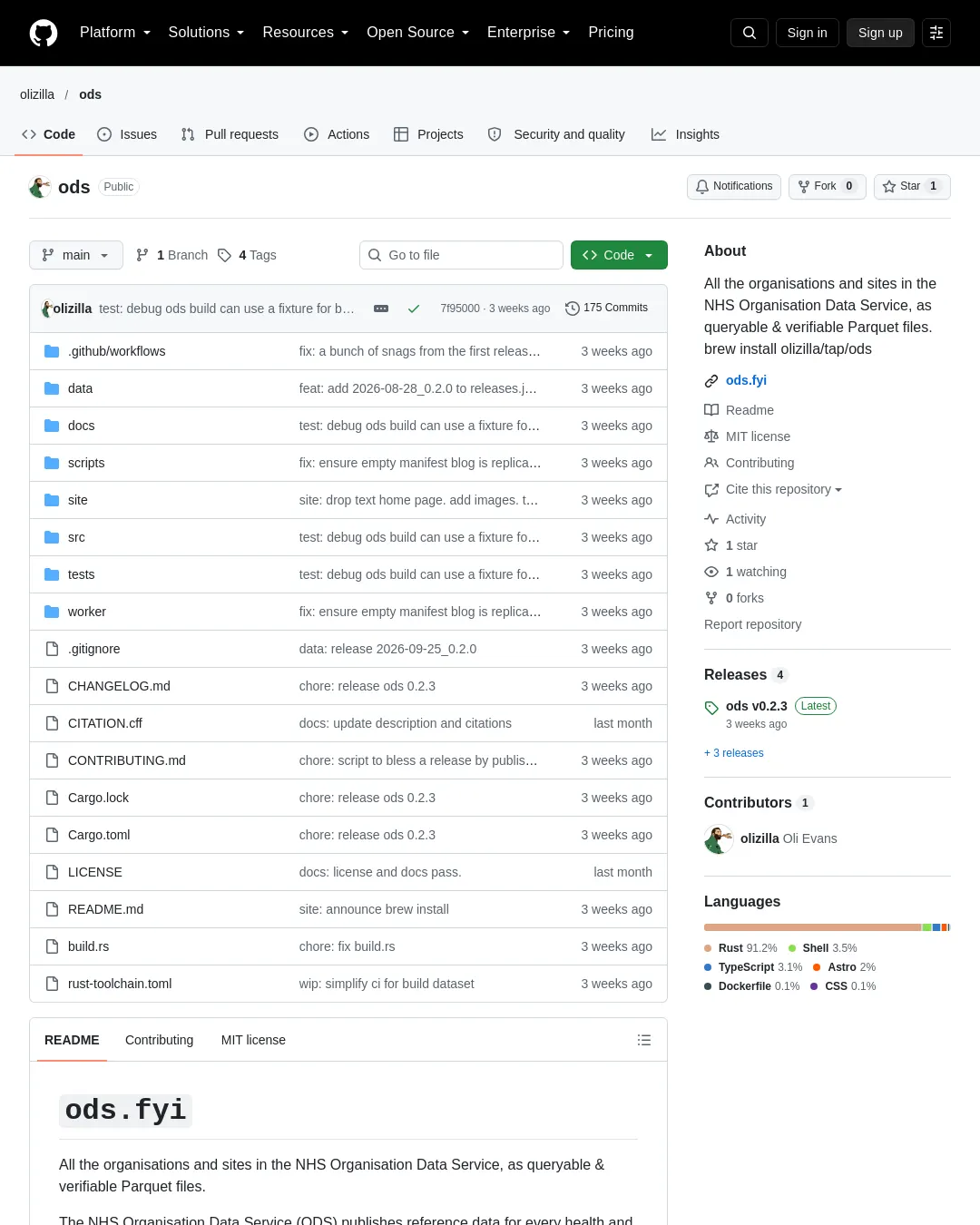Click the Sign up button
The image size is (980, 1225).
coord(880,33)
